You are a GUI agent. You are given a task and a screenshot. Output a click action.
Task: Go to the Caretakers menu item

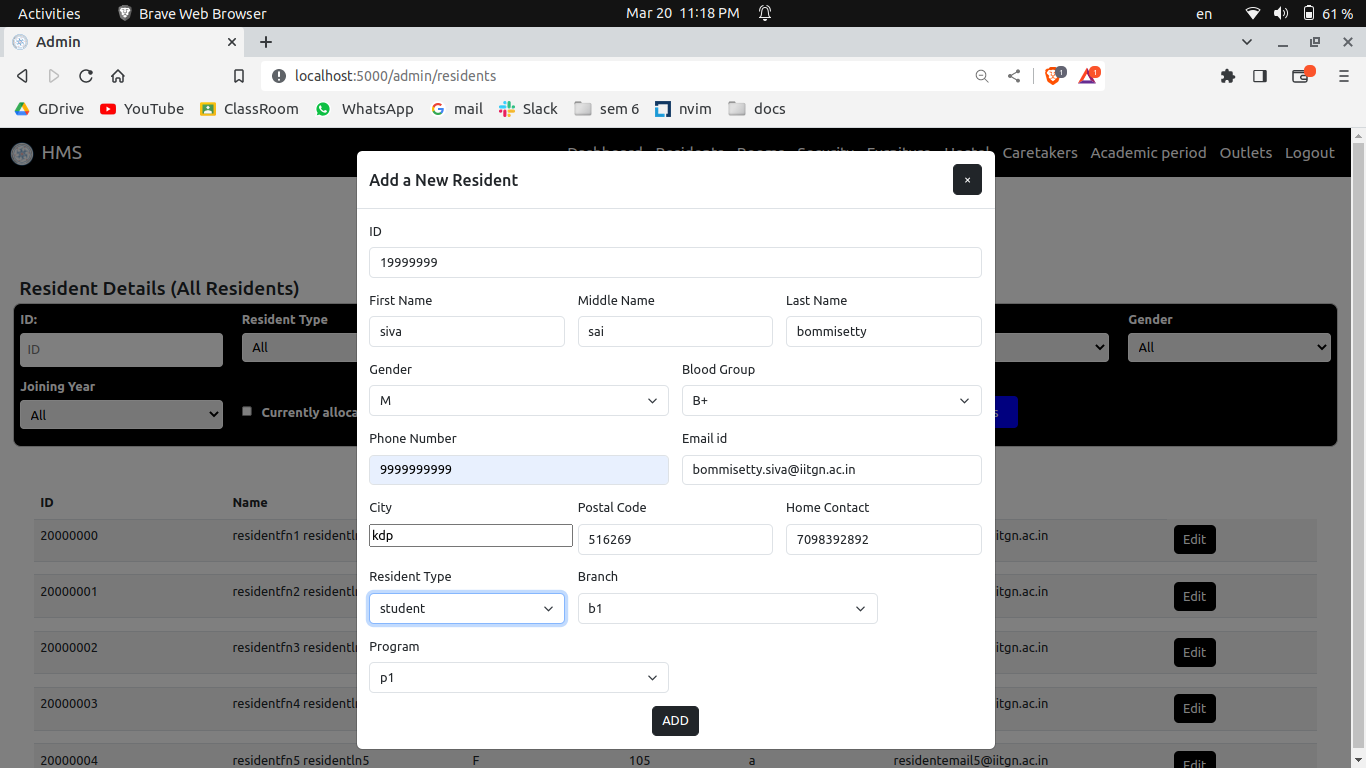click(1040, 152)
